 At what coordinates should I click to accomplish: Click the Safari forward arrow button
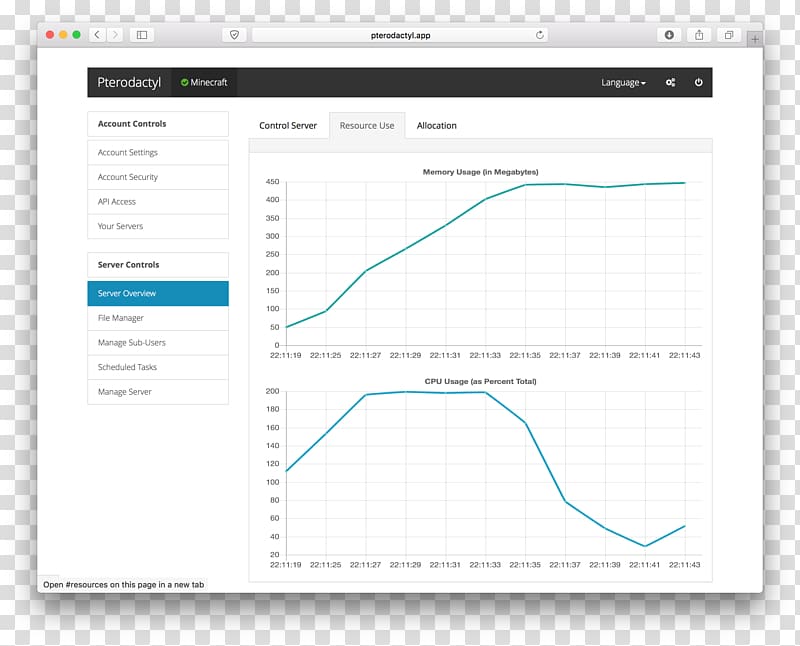(x=115, y=35)
